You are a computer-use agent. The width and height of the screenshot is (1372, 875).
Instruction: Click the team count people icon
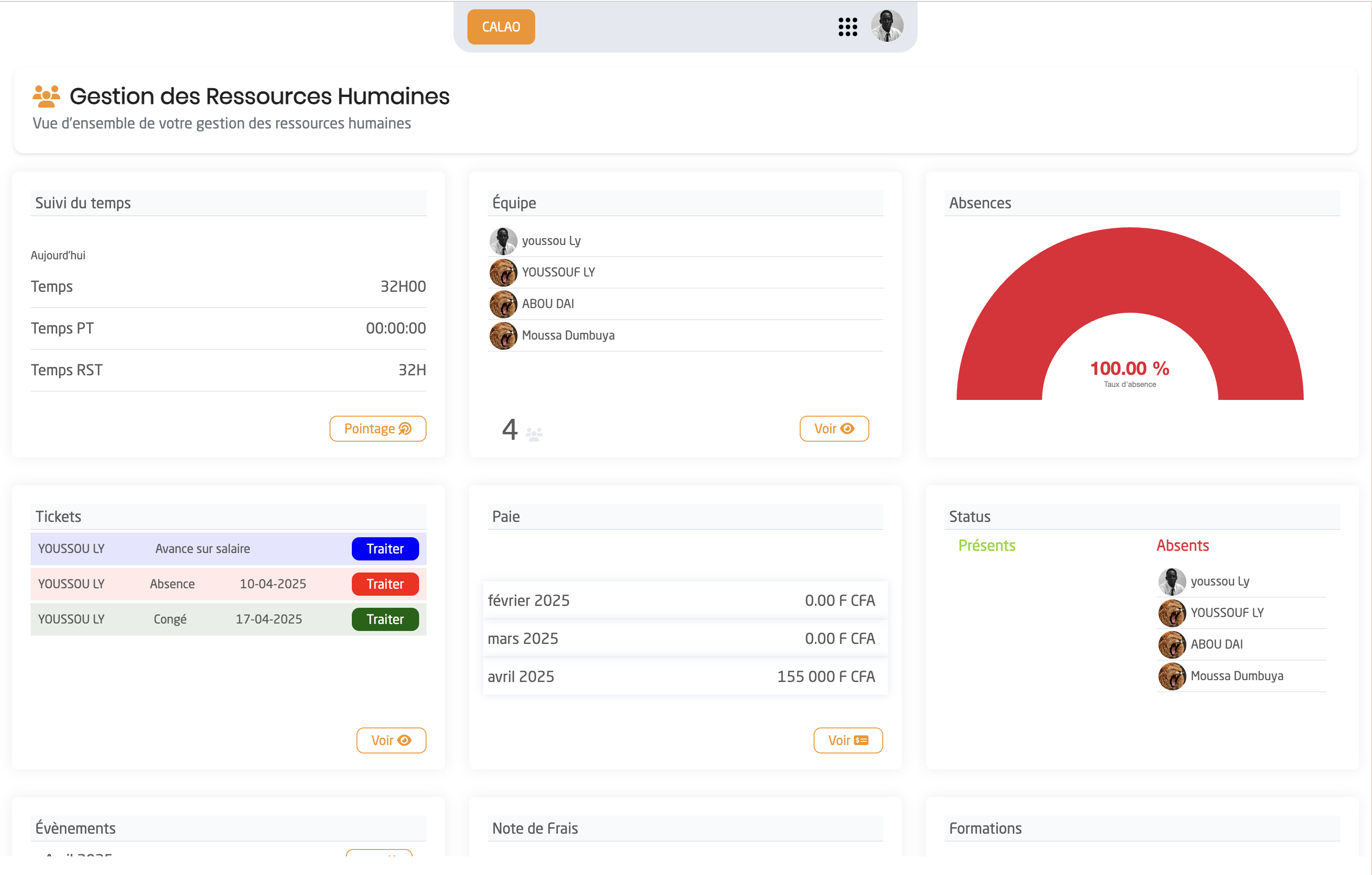(534, 434)
